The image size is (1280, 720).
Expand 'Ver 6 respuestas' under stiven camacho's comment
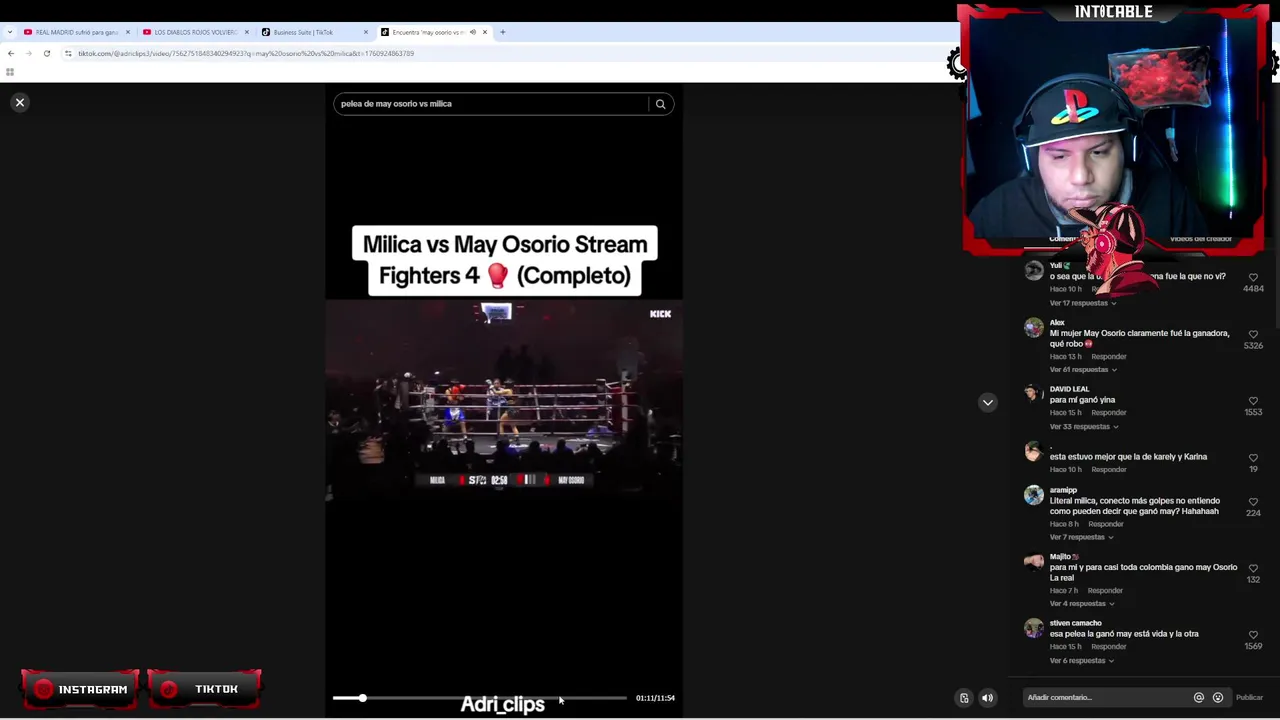(x=1081, y=661)
